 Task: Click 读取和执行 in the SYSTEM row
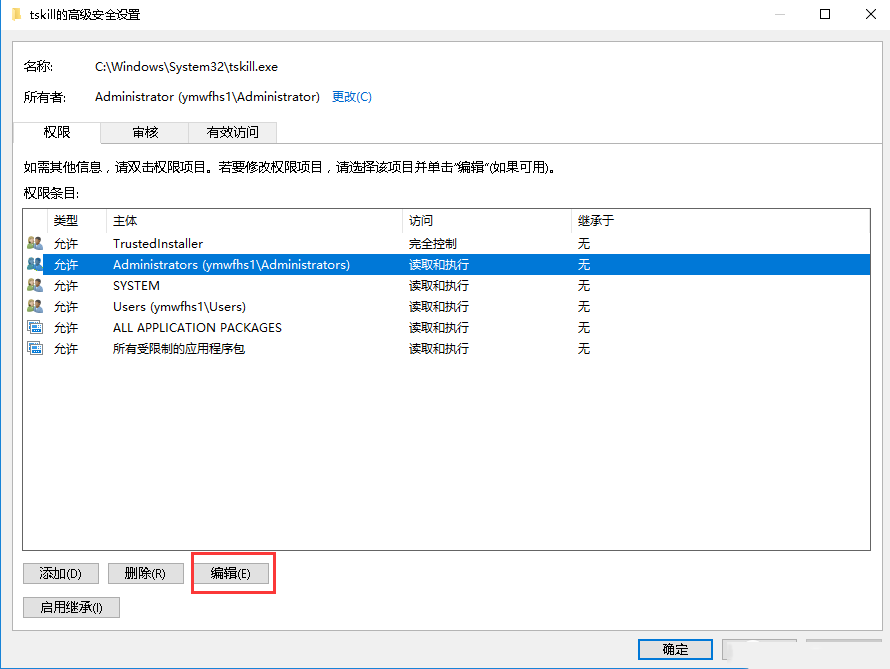point(439,285)
